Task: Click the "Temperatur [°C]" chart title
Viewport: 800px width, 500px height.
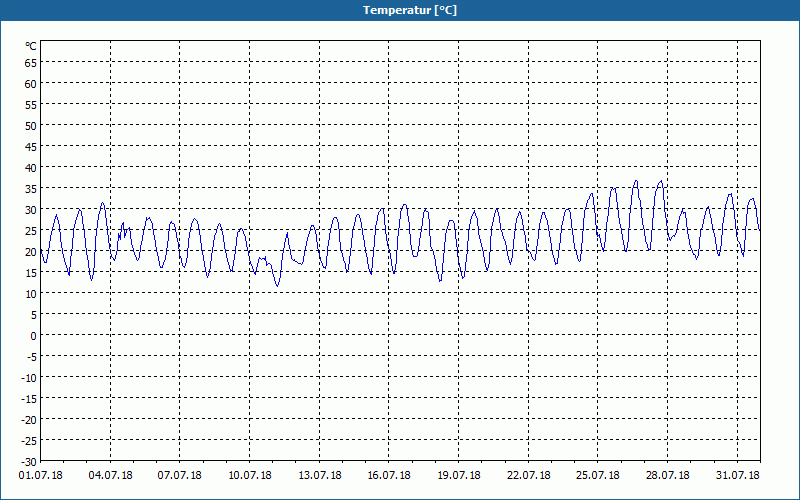Action: (399, 10)
